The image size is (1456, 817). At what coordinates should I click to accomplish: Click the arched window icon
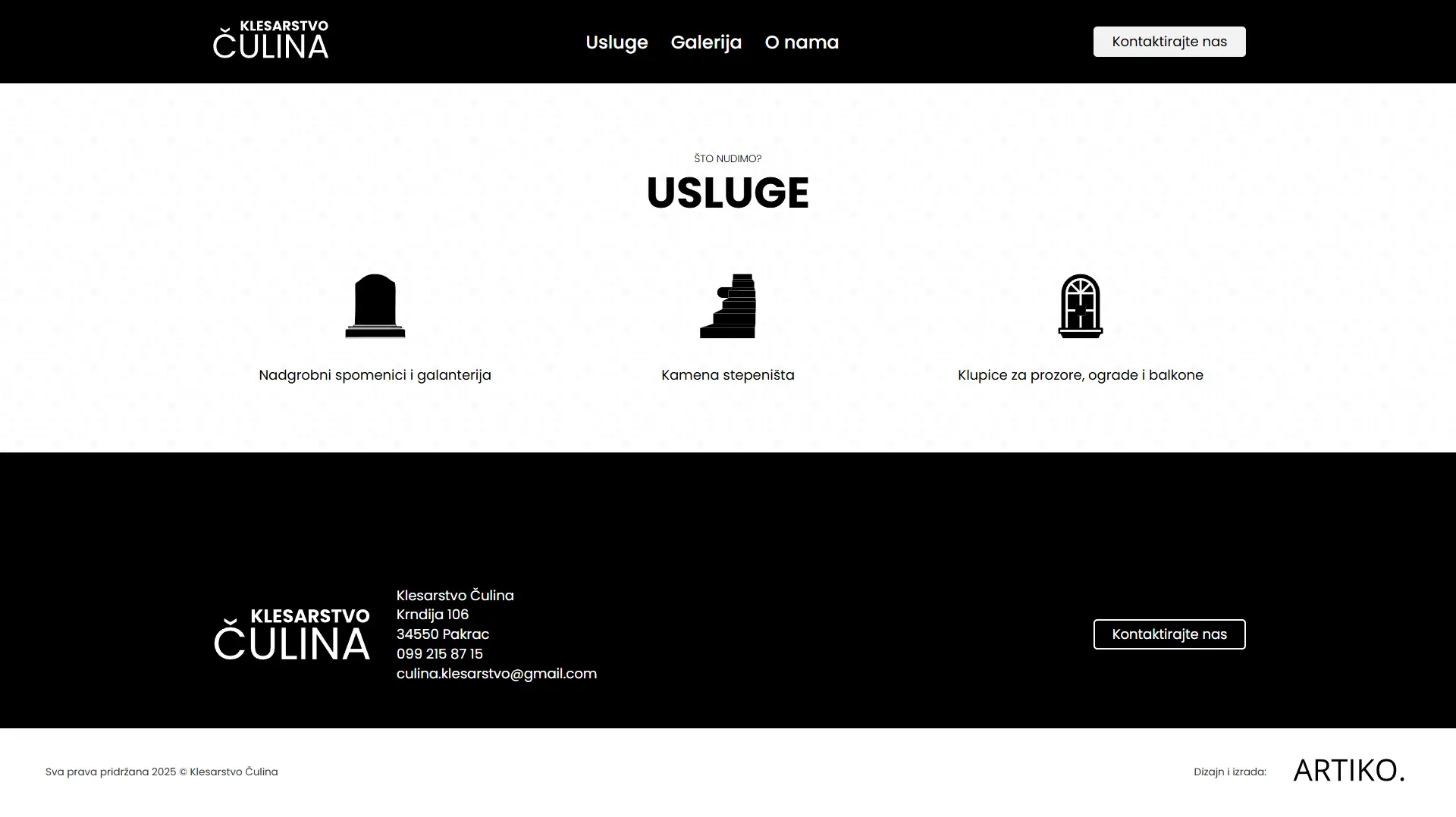point(1080,306)
